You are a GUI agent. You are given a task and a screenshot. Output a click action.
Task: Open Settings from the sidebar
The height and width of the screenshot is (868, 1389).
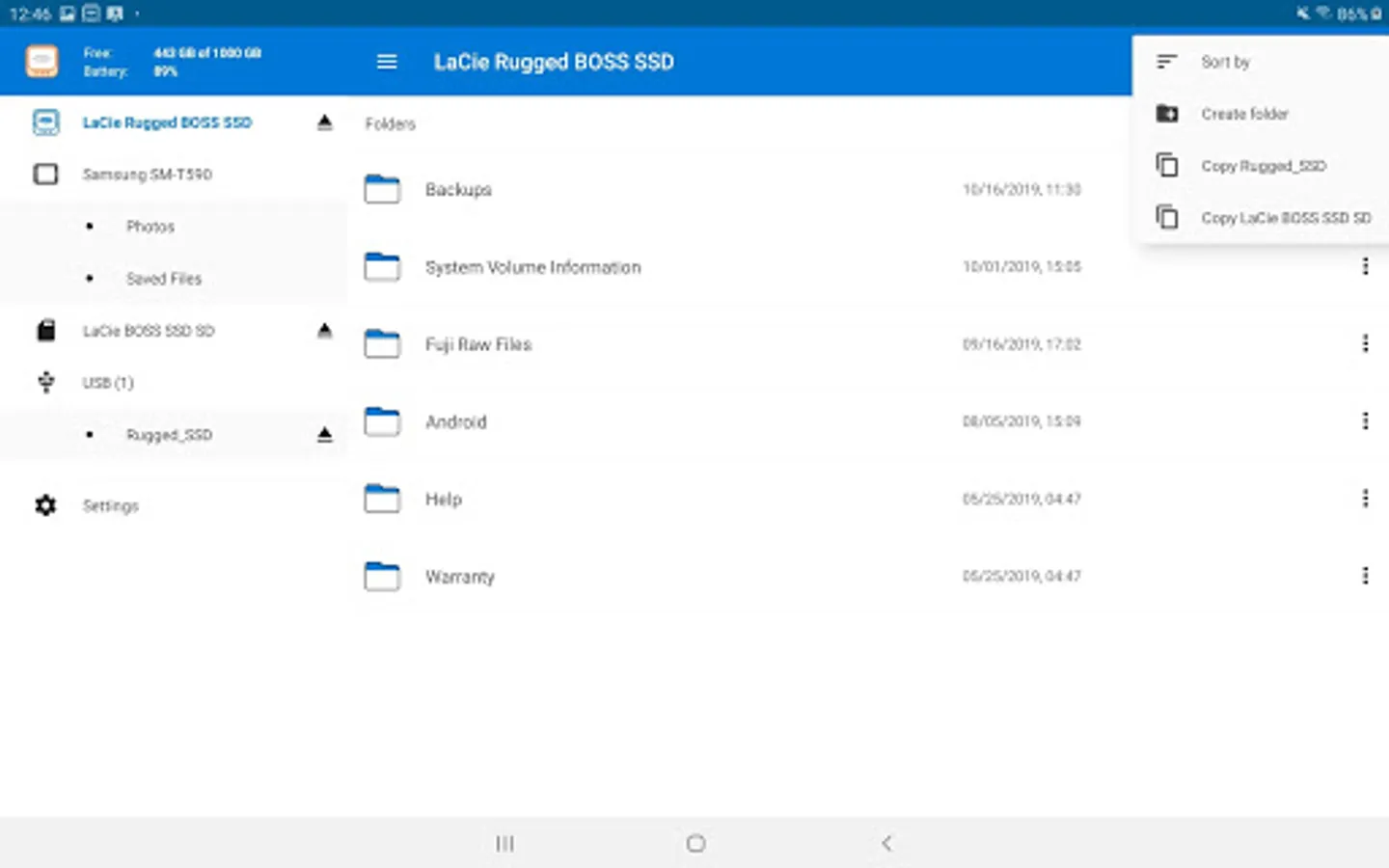(111, 505)
